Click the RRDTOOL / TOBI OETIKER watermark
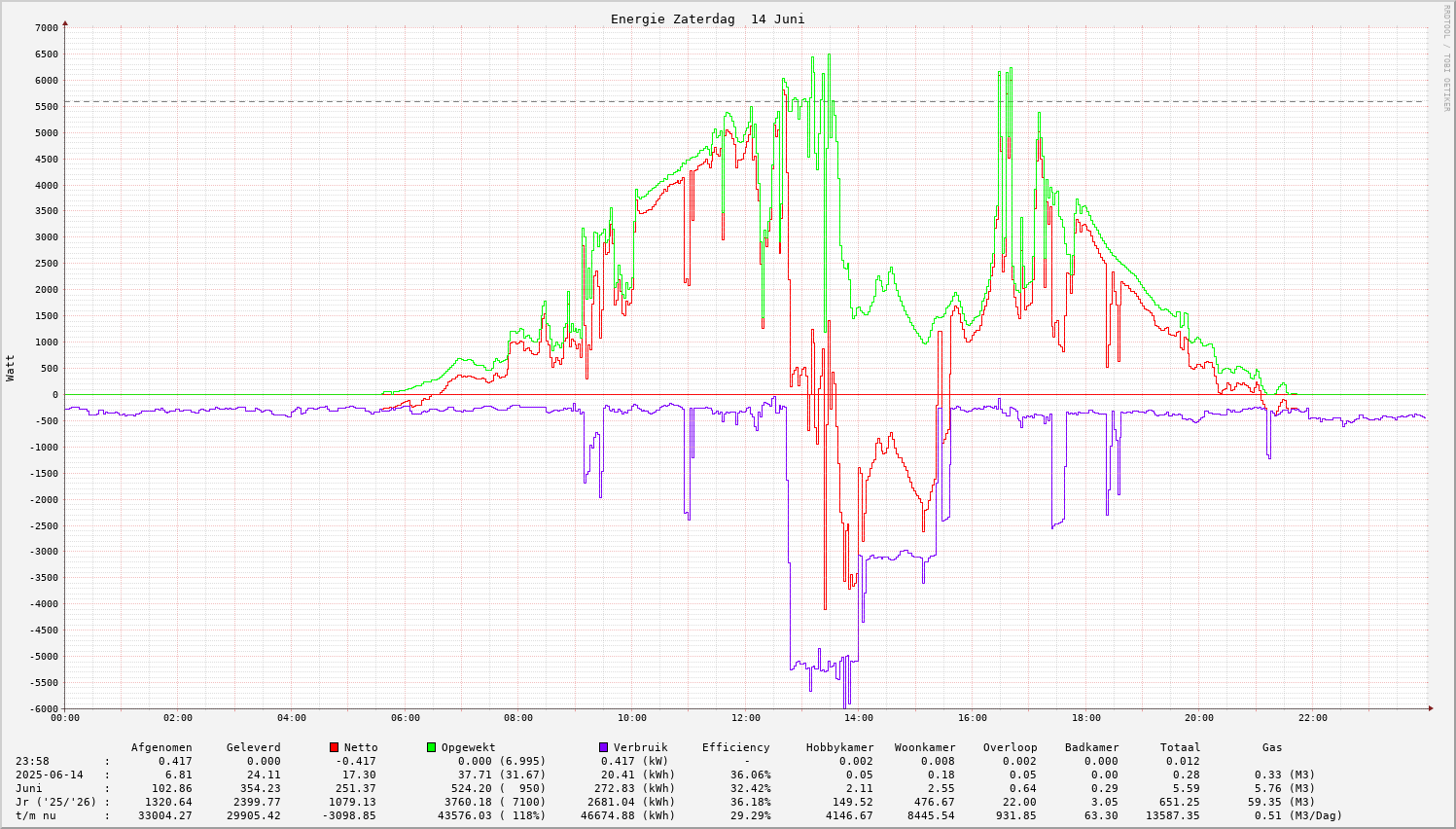 pyautogui.click(x=1446, y=57)
